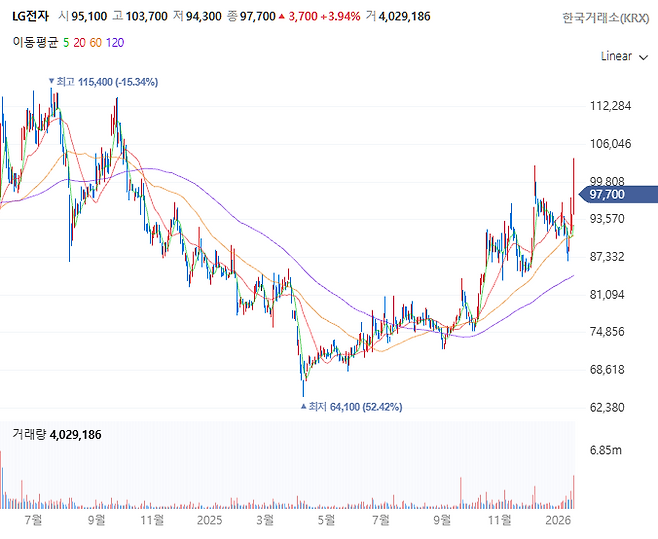Select the 2025 label on time axis
Screen dimensions: 658x539
coord(208,520)
